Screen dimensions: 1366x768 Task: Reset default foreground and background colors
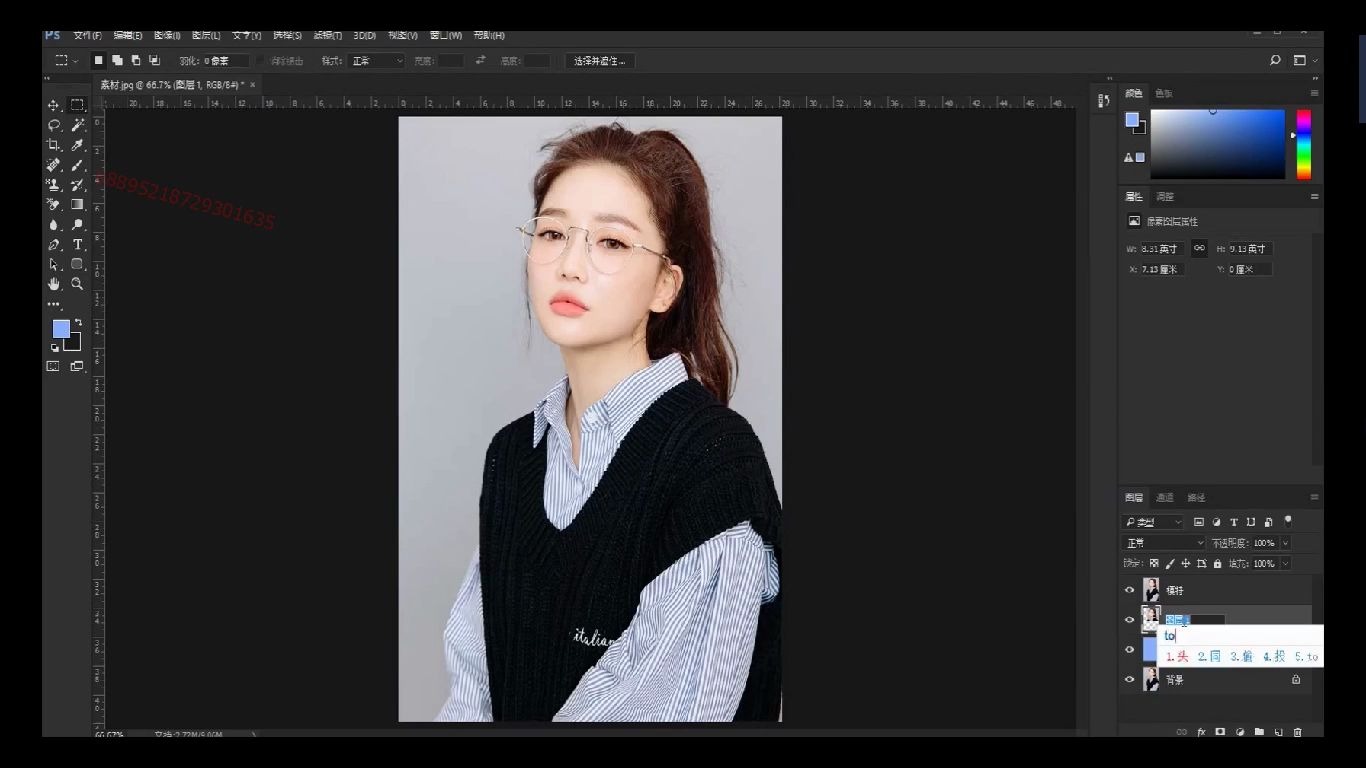54,347
